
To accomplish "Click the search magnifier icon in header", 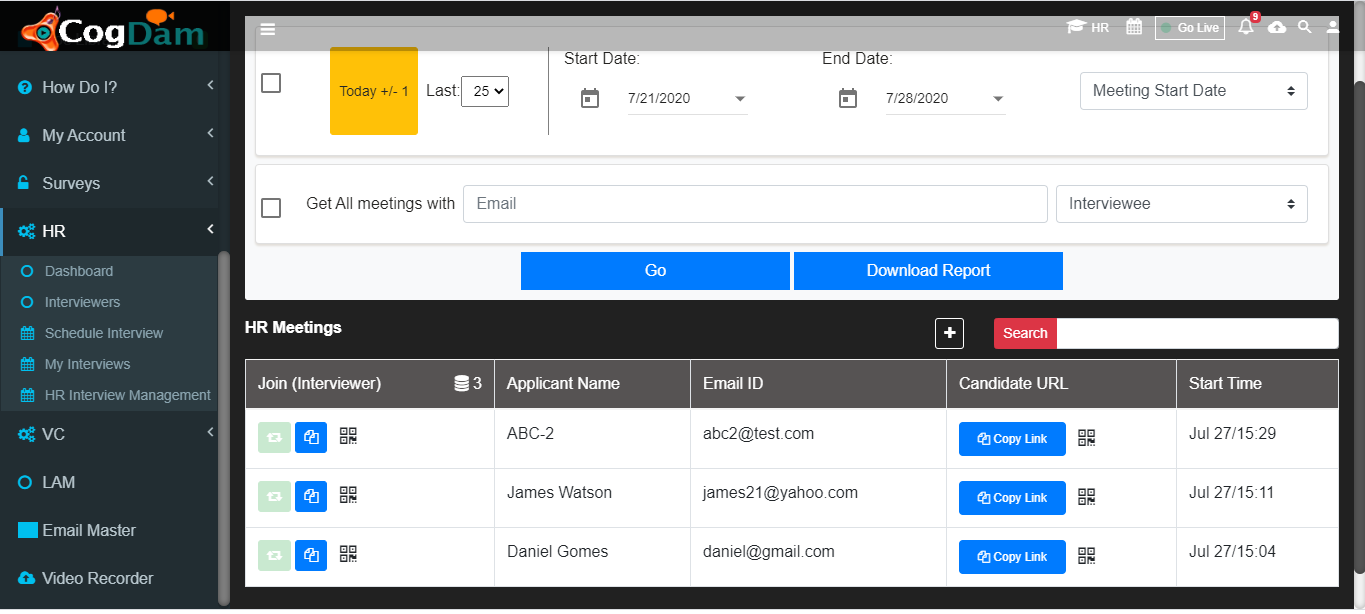I will click(1305, 27).
